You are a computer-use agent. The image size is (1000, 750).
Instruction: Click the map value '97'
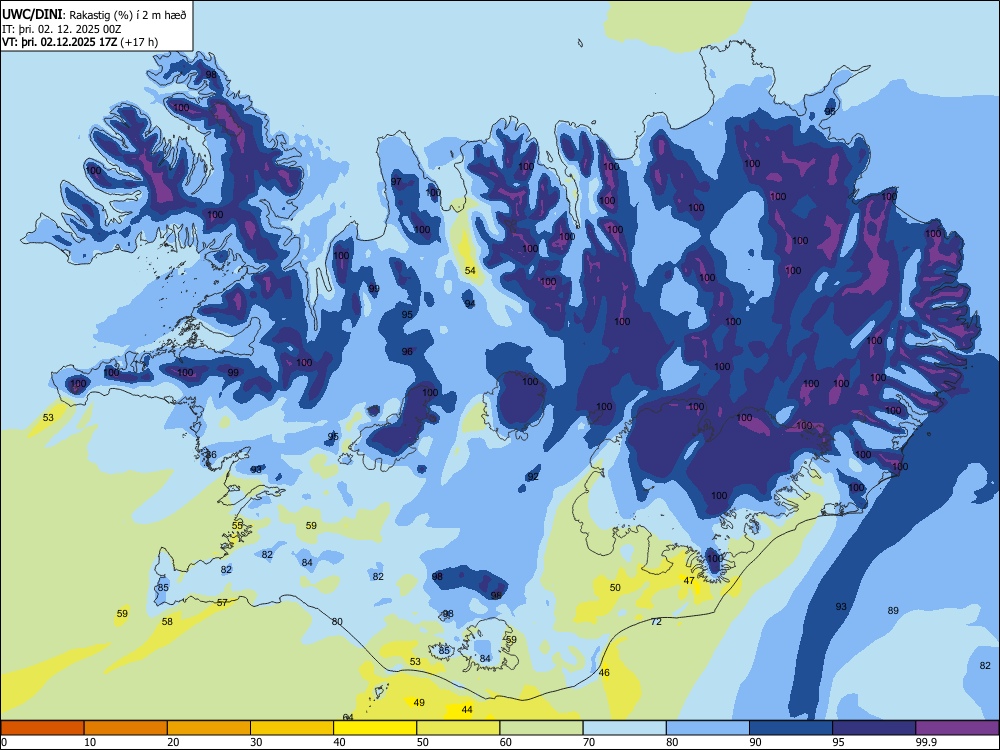(397, 182)
